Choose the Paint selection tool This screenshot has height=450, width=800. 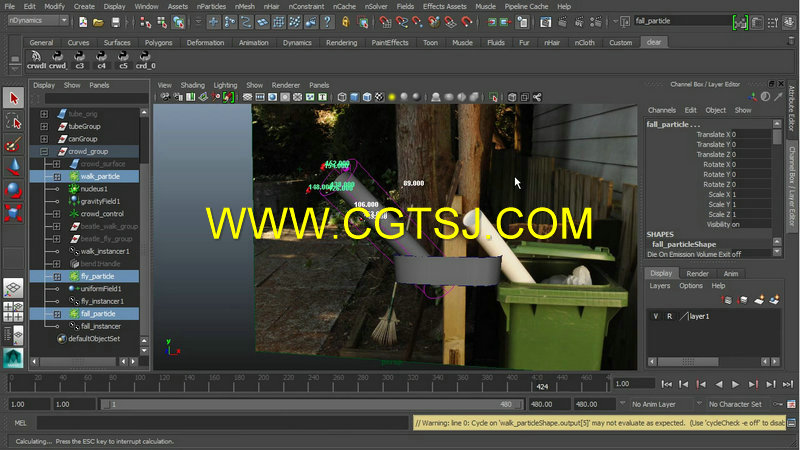(13, 145)
